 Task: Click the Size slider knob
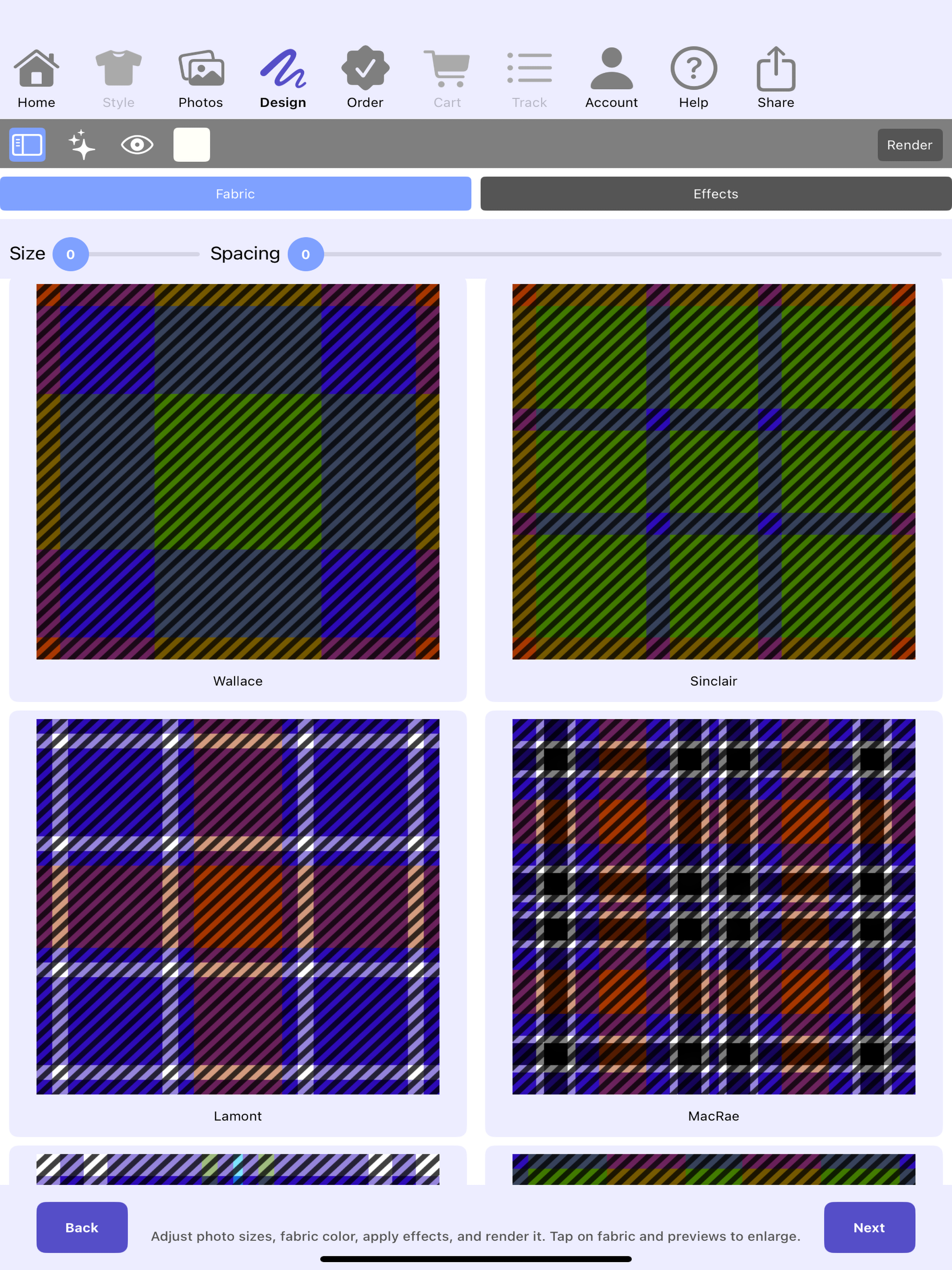tap(71, 254)
